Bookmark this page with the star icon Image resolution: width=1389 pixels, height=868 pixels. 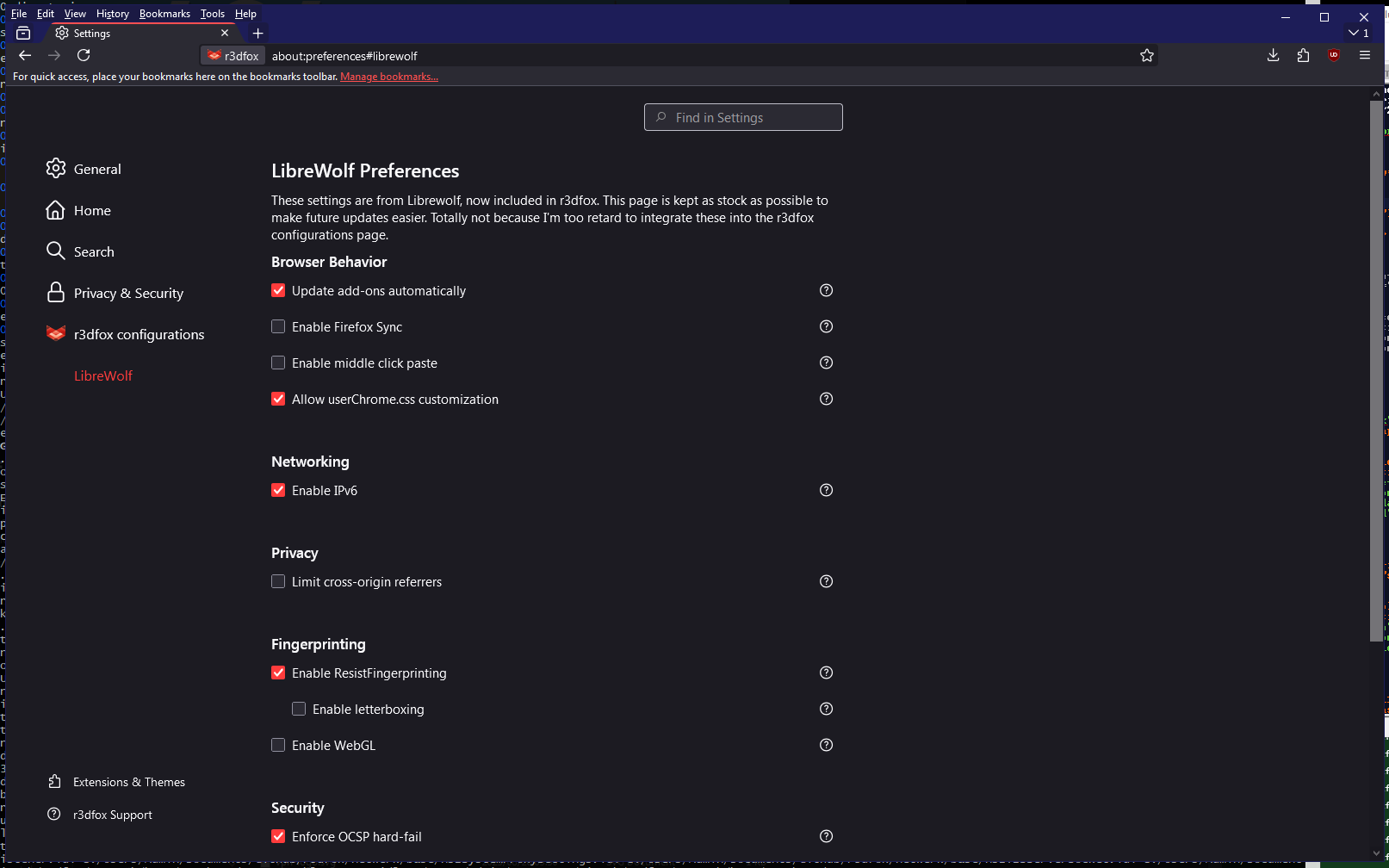coord(1146,56)
